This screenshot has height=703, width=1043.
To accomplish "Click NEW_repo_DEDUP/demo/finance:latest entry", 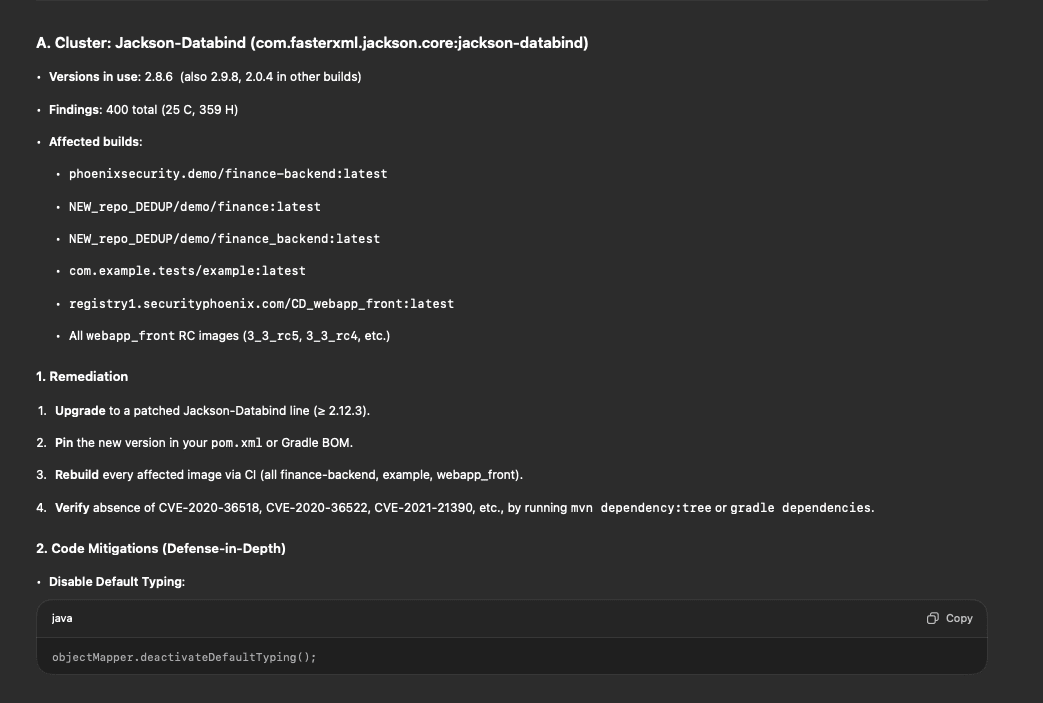I will (195, 206).
